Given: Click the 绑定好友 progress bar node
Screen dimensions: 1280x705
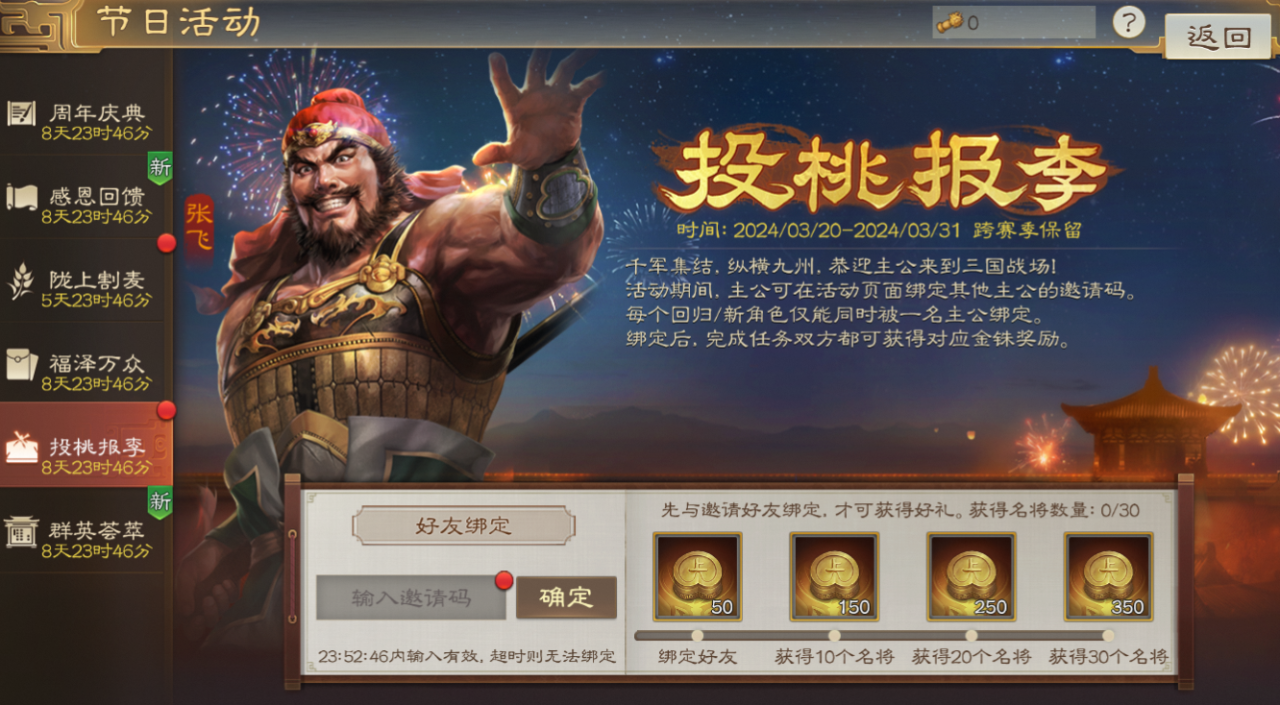Looking at the screenshot, I should pyautogui.click(x=697, y=635).
